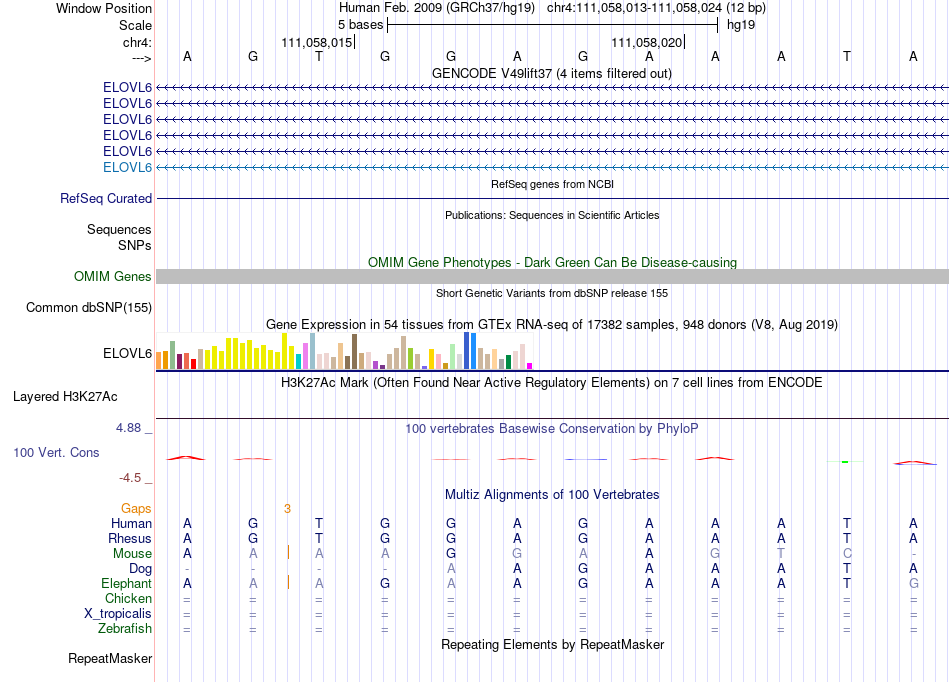Click Gene Expression in 54 tissues title
Viewport: 950px width, 682px height.
551,325
